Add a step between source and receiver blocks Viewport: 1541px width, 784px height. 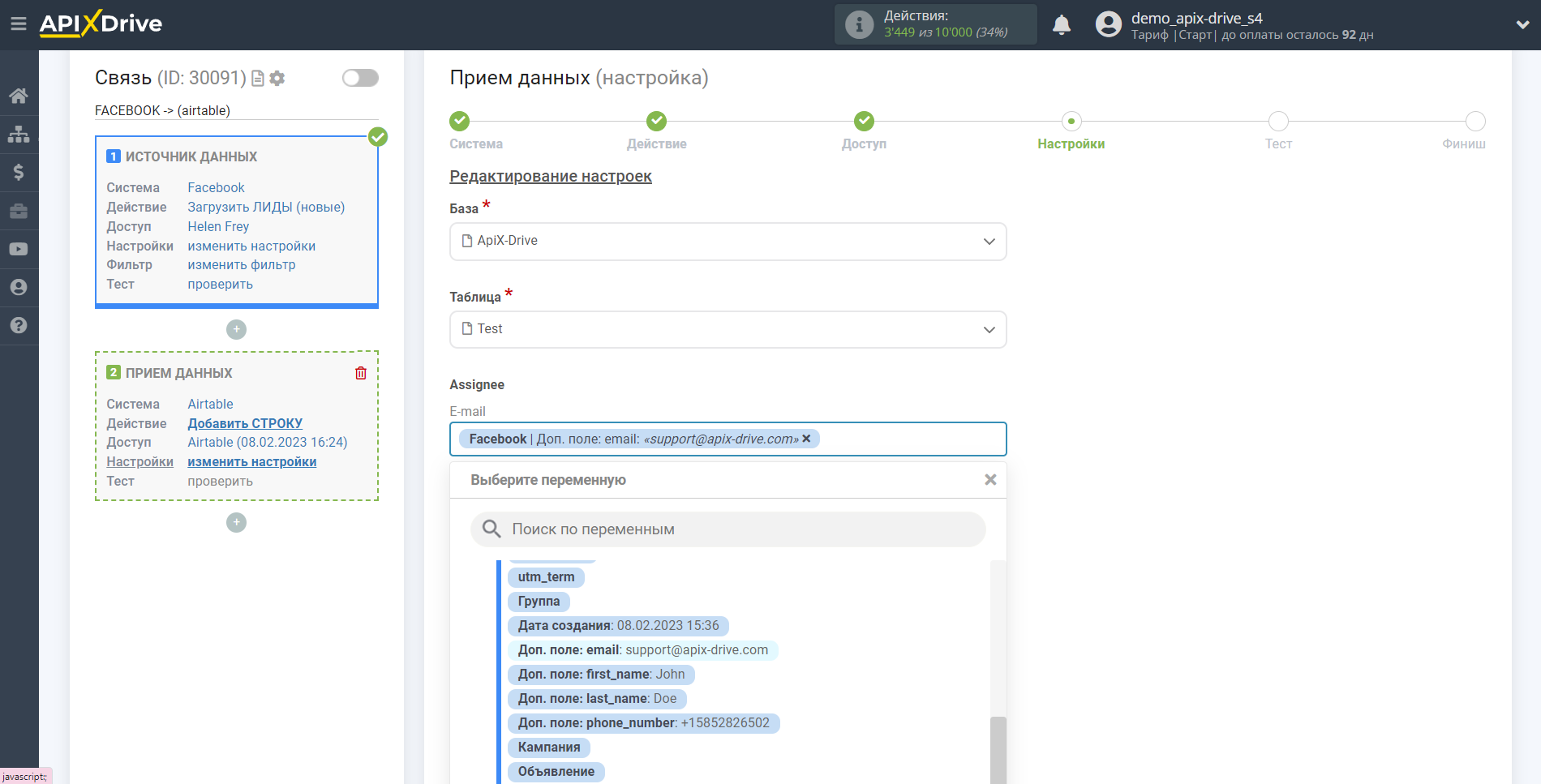point(236,329)
